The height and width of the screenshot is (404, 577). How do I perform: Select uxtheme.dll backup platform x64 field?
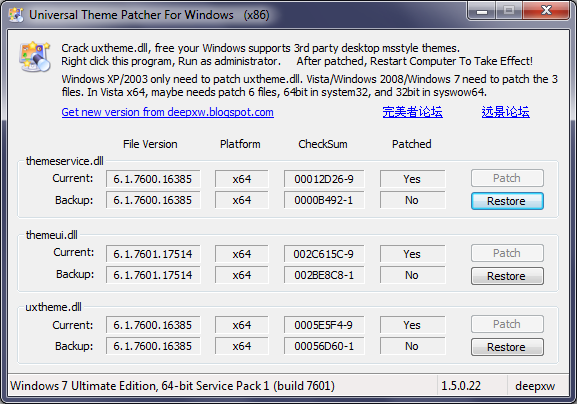point(242,346)
